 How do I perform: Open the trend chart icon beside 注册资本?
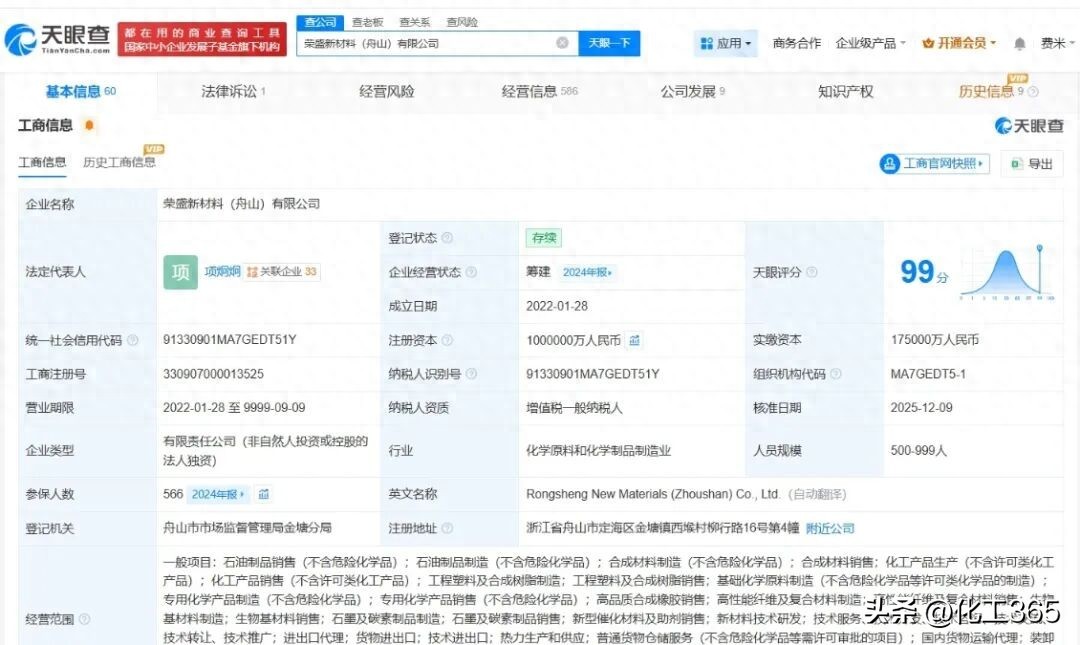pyautogui.click(x=634, y=340)
